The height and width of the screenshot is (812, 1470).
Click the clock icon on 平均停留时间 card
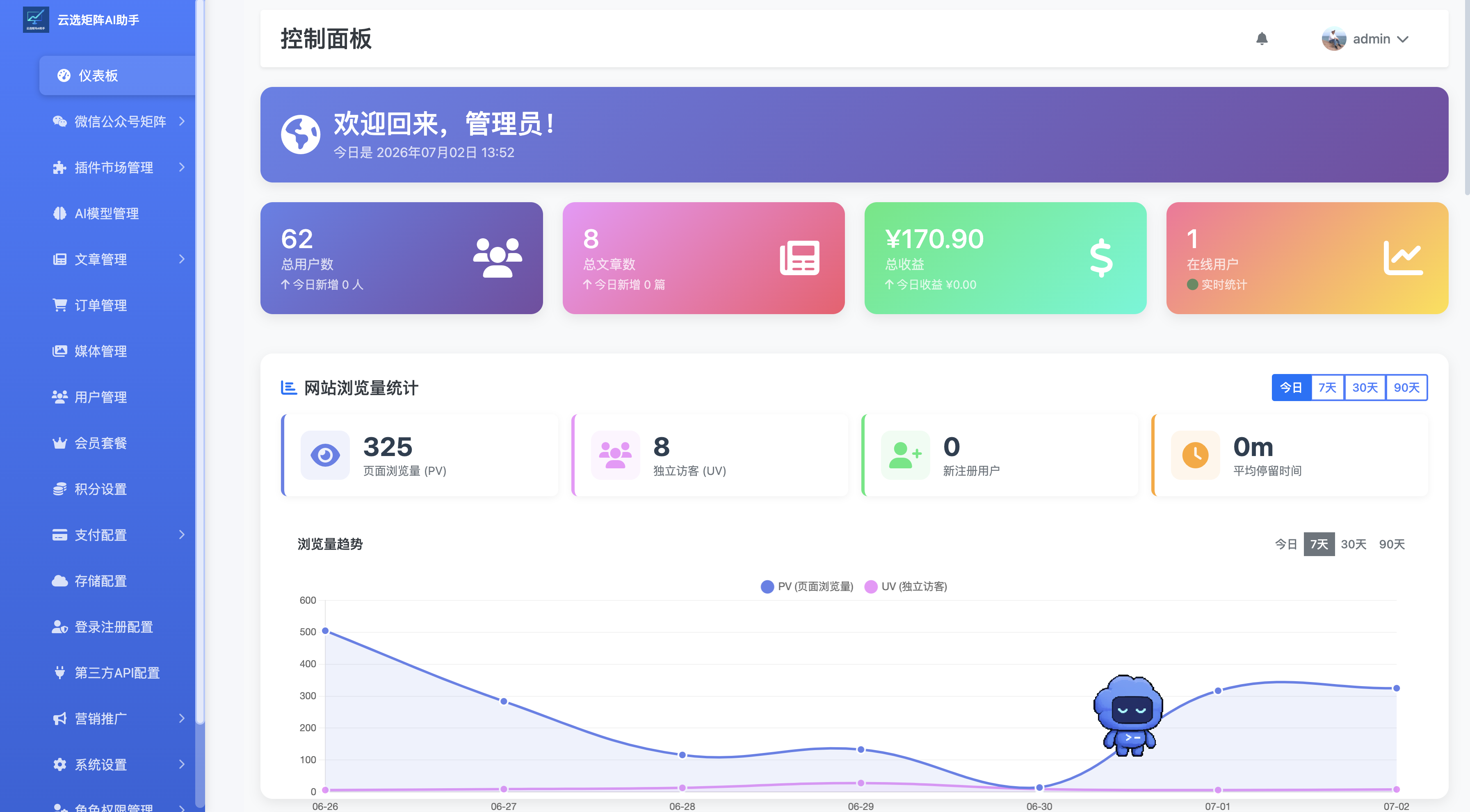pyautogui.click(x=1195, y=455)
